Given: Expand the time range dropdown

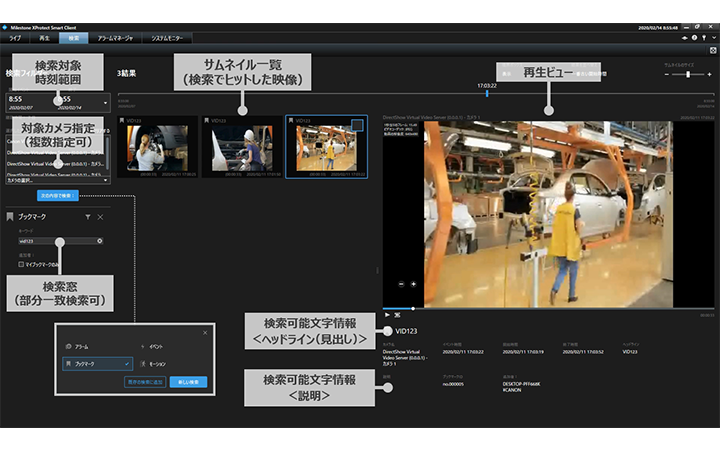Looking at the screenshot, I should tap(105, 103).
